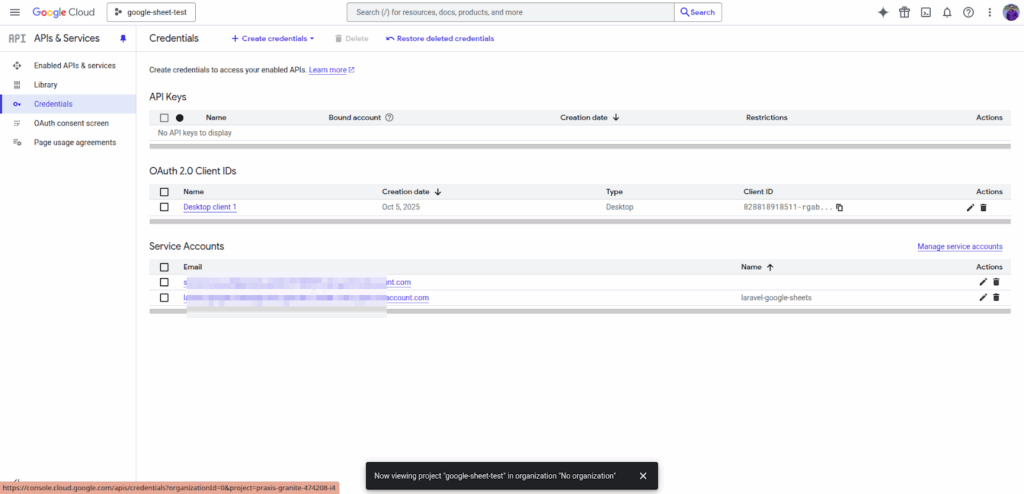Viewport: 1024px width, 494px height.
Task: Open the main navigation hamburger menu
Action: click(x=15, y=12)
